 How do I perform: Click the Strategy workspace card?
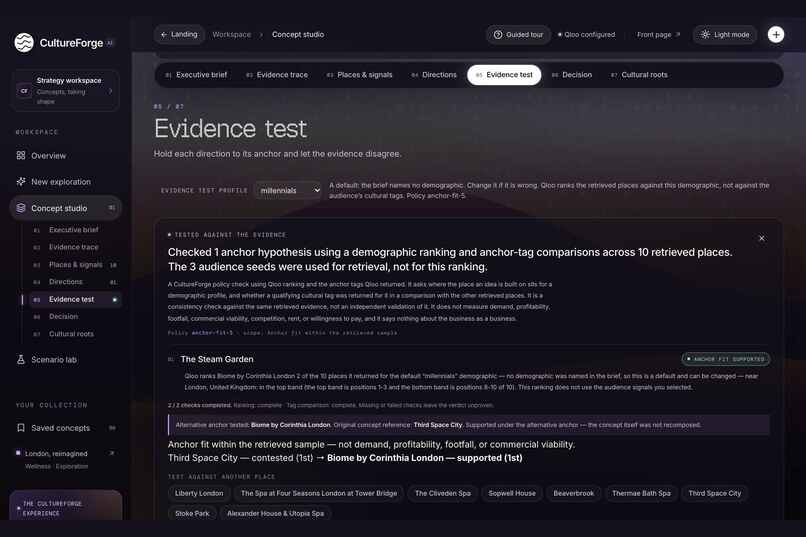[66, 90]
